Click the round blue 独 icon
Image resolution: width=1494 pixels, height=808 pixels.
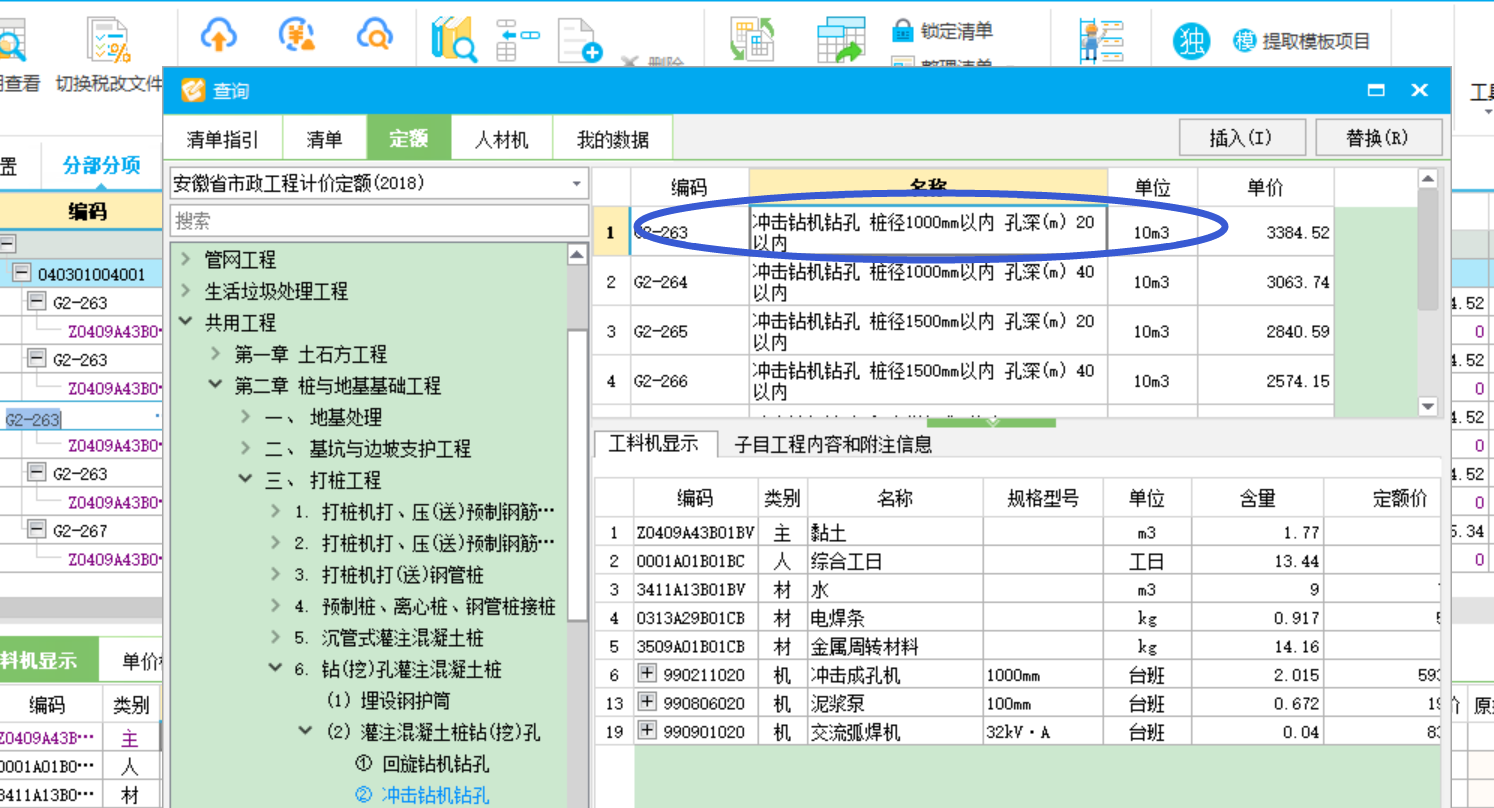(x=1191, y=41)
